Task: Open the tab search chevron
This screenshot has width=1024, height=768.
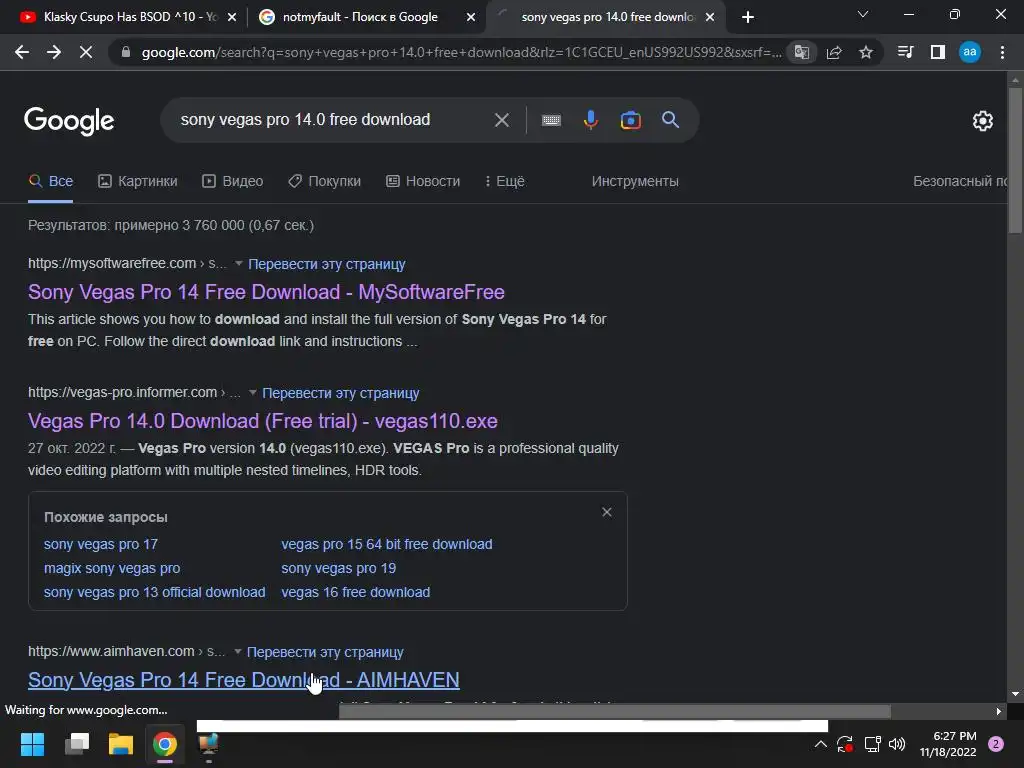Action: pyautogui.click(x=863, y=14)
